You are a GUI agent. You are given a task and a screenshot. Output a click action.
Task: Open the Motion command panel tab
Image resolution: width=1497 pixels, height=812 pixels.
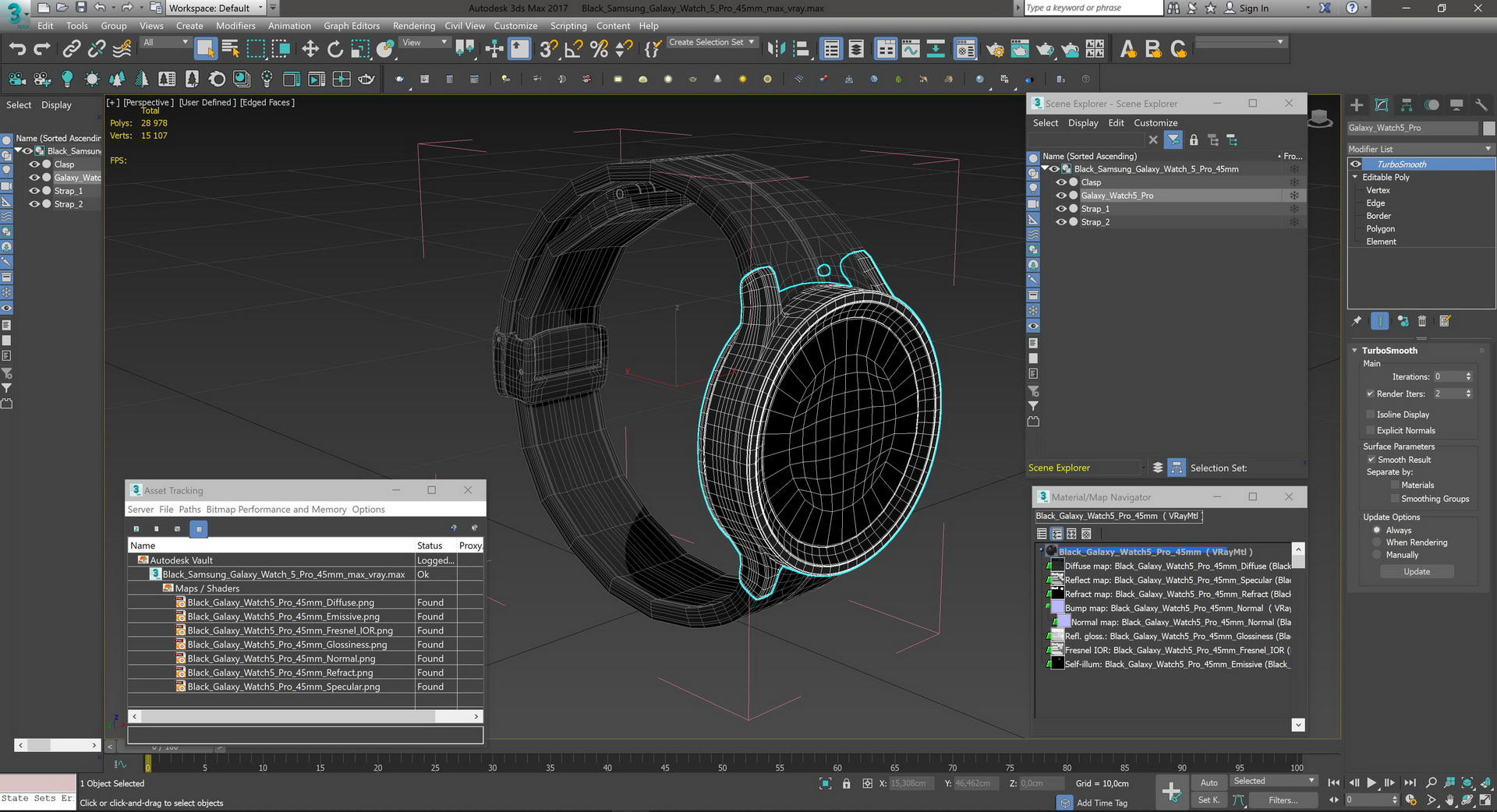click(x=1432, y=104)
